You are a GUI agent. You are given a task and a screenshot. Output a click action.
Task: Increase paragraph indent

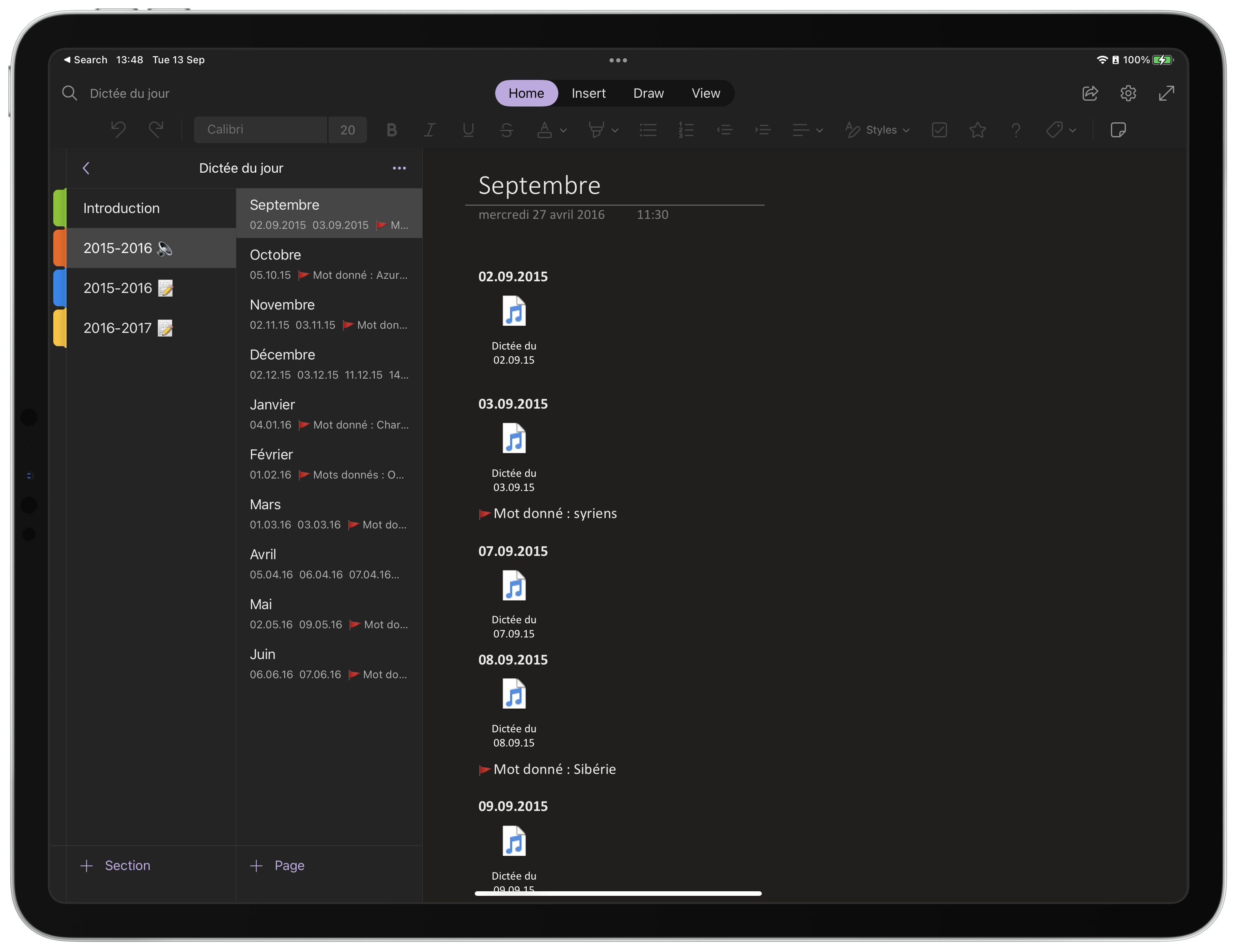point(762,130)
